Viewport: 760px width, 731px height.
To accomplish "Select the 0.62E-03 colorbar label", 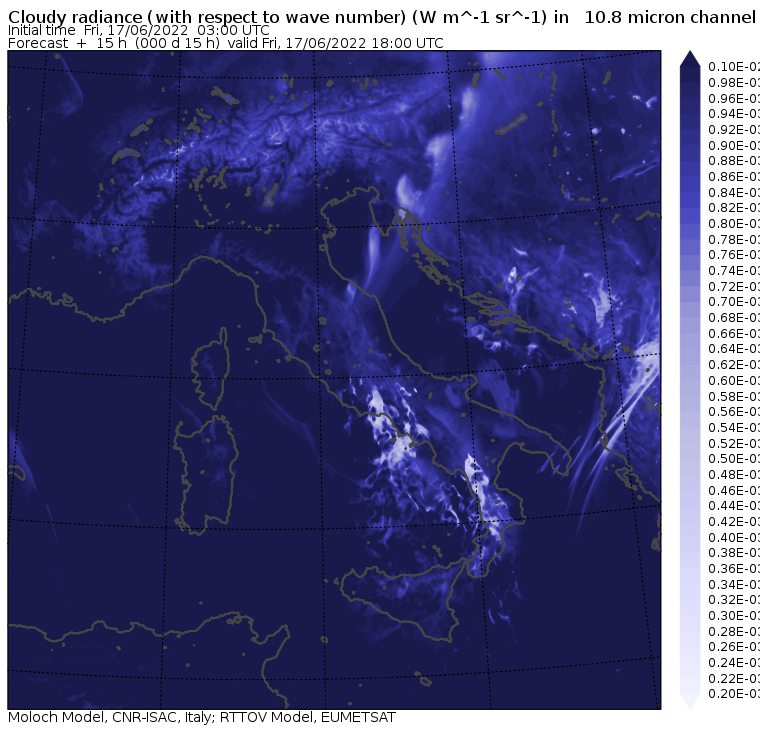I will [734, 365].
